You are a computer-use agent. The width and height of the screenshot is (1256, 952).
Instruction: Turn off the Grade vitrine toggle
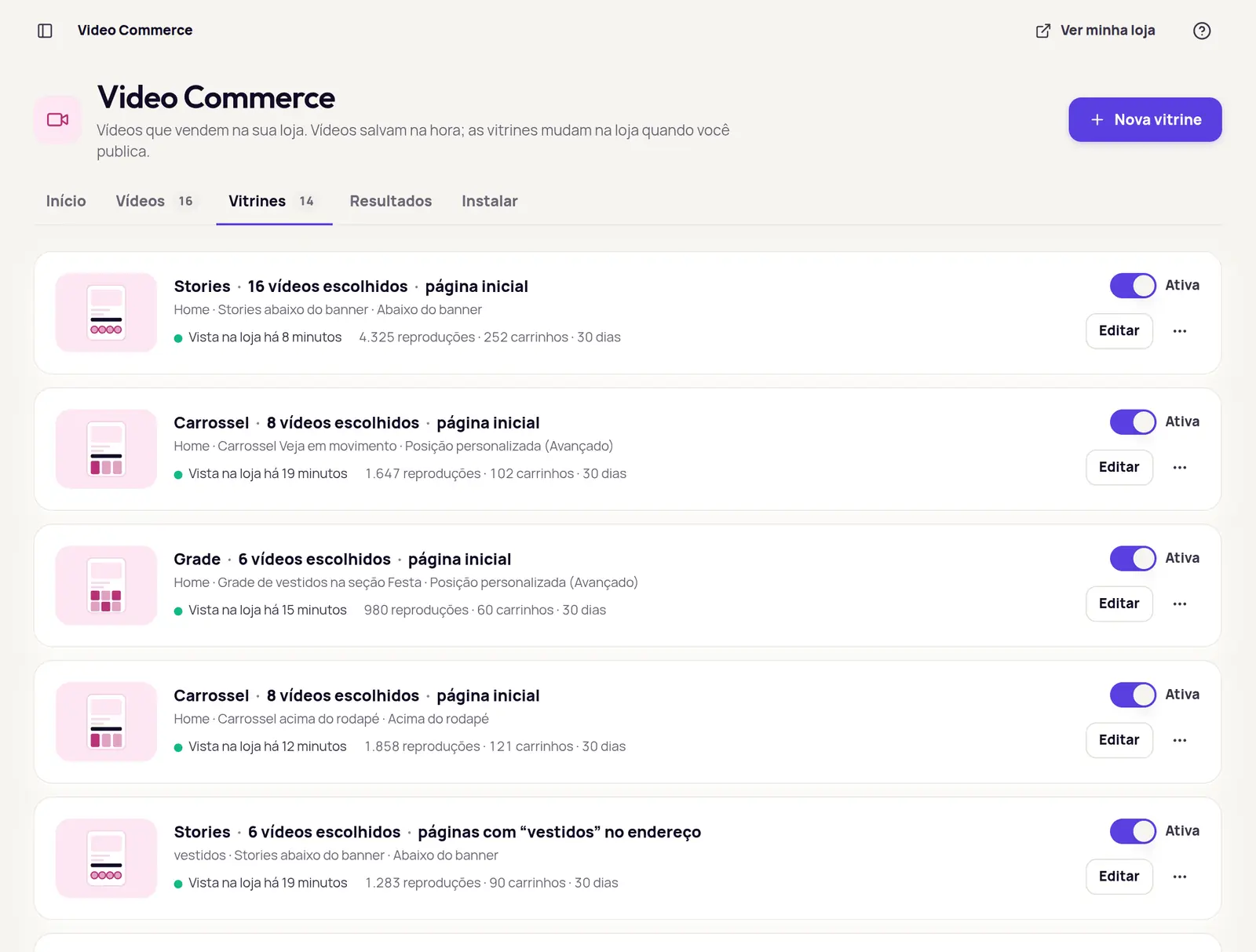click(x=1133, y=559)
